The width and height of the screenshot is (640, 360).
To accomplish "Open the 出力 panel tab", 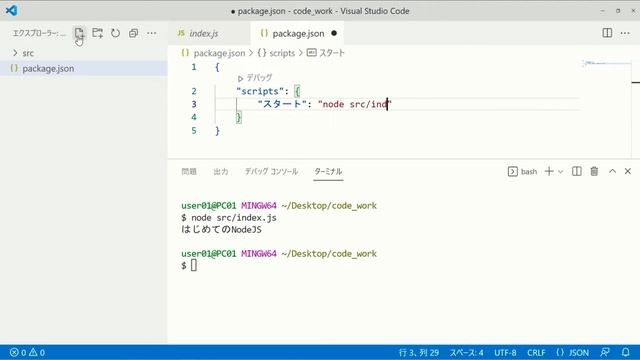I will point(221,171).
